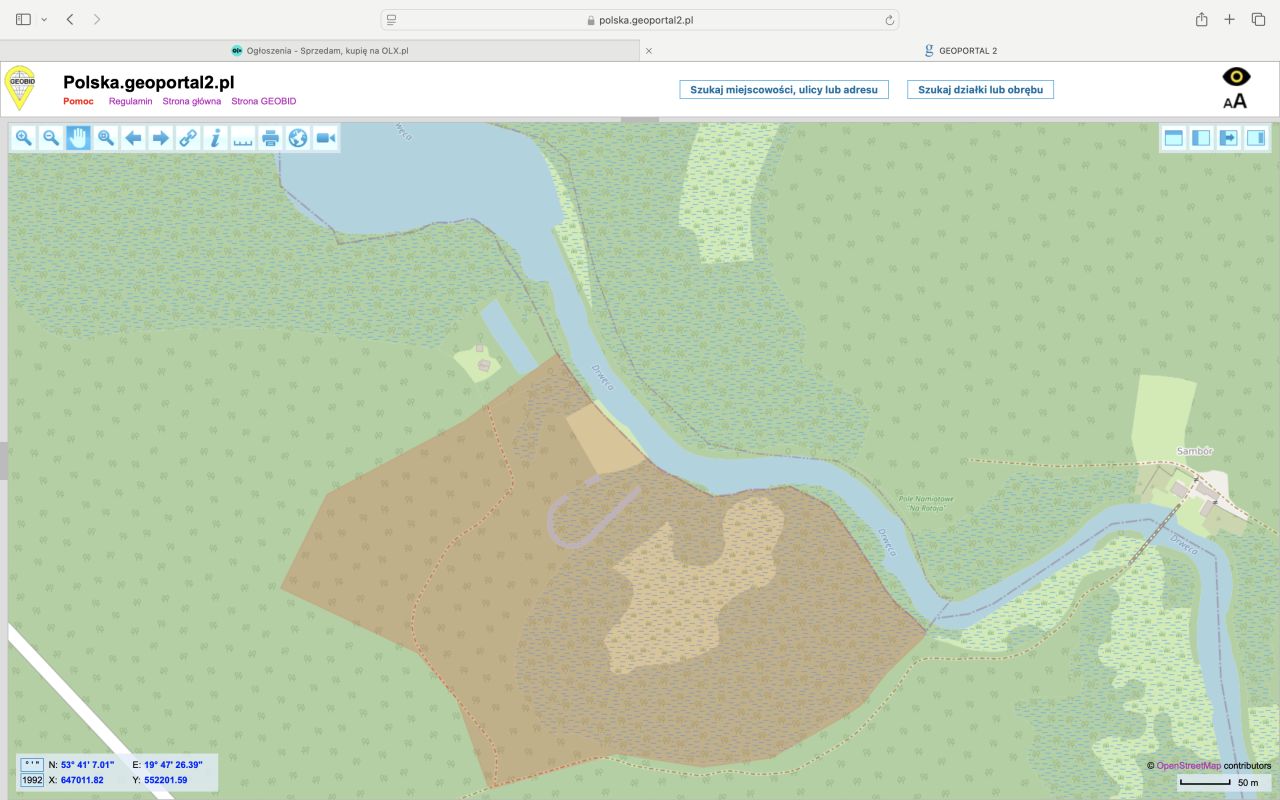
Task: Click the Safari address bar
Action: click(x=640, y=20)
